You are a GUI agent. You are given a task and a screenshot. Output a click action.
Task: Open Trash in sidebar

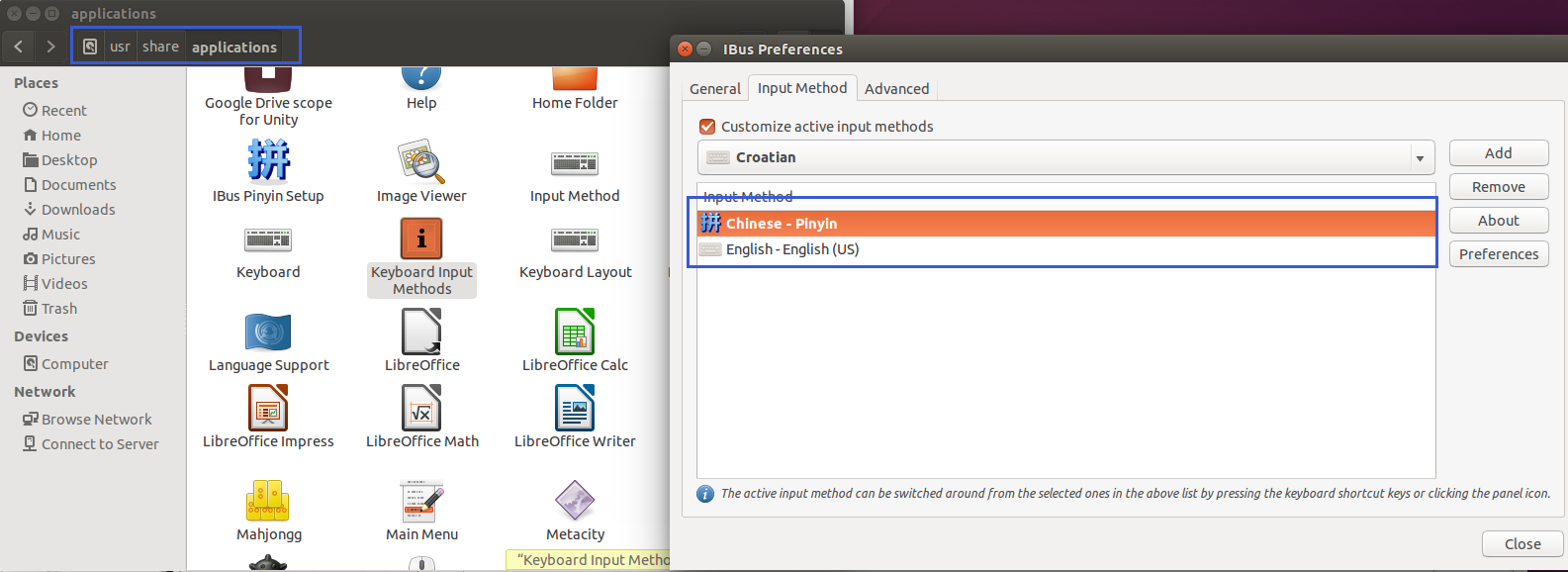click(59, 309)
